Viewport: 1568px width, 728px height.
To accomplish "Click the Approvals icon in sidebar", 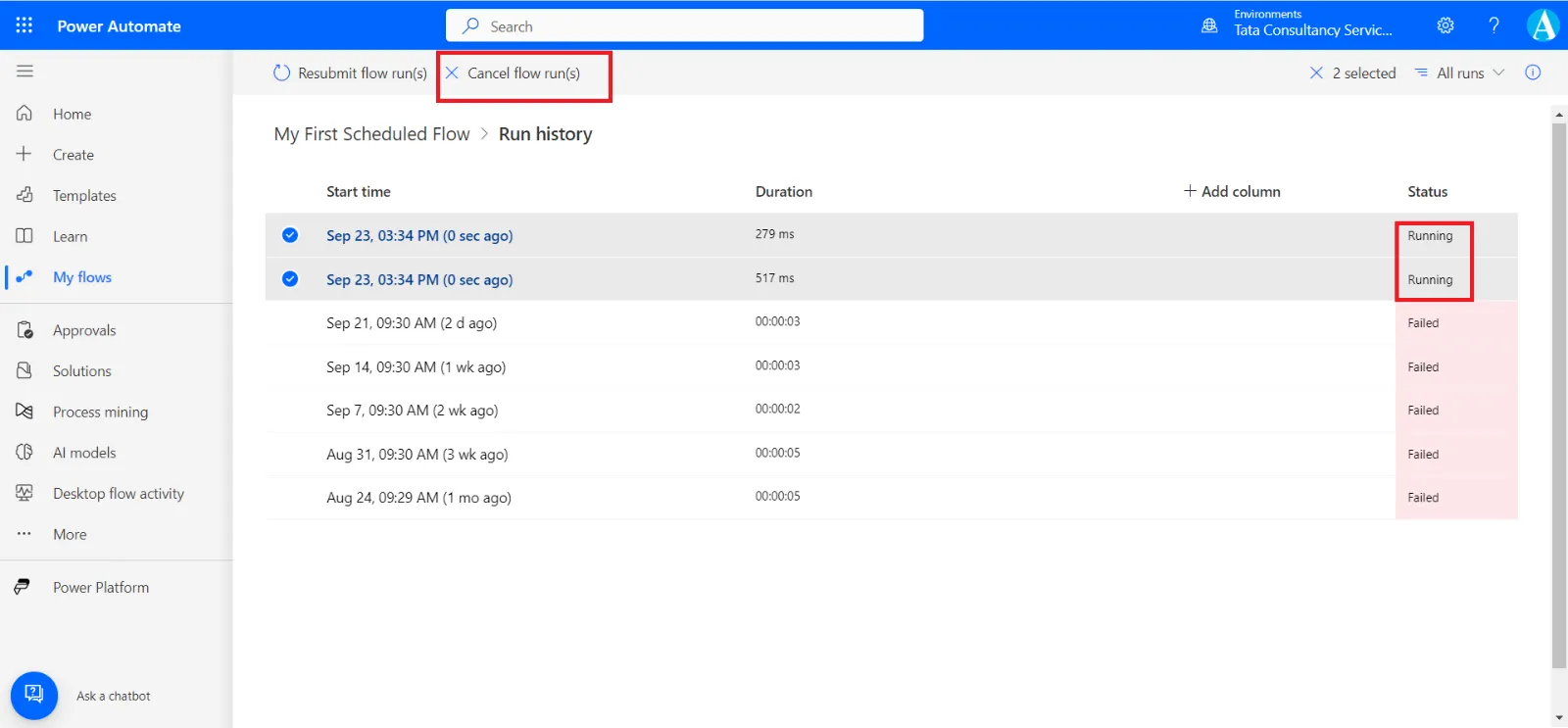I will [24, 330].
